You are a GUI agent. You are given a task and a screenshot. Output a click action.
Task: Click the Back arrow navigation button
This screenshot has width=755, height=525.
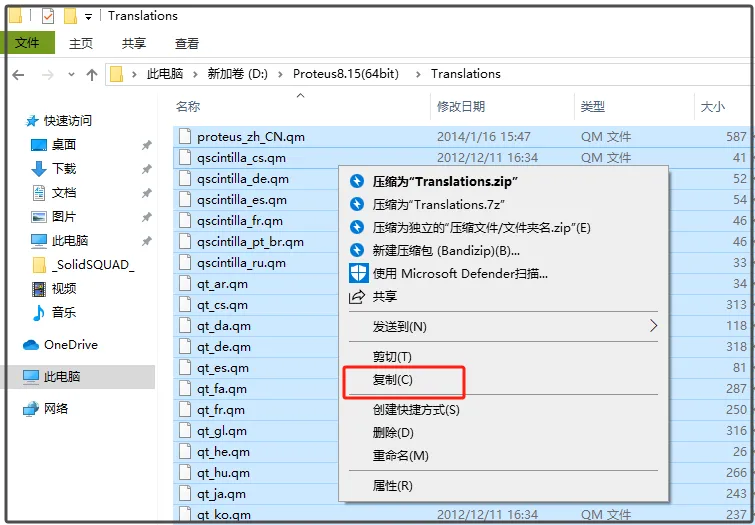18,75
